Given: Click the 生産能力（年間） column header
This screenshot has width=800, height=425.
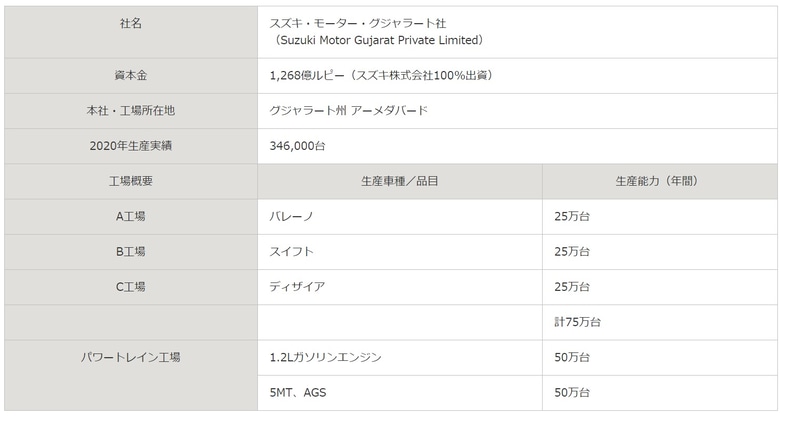Looking at the screenshot, I should 657,181.
